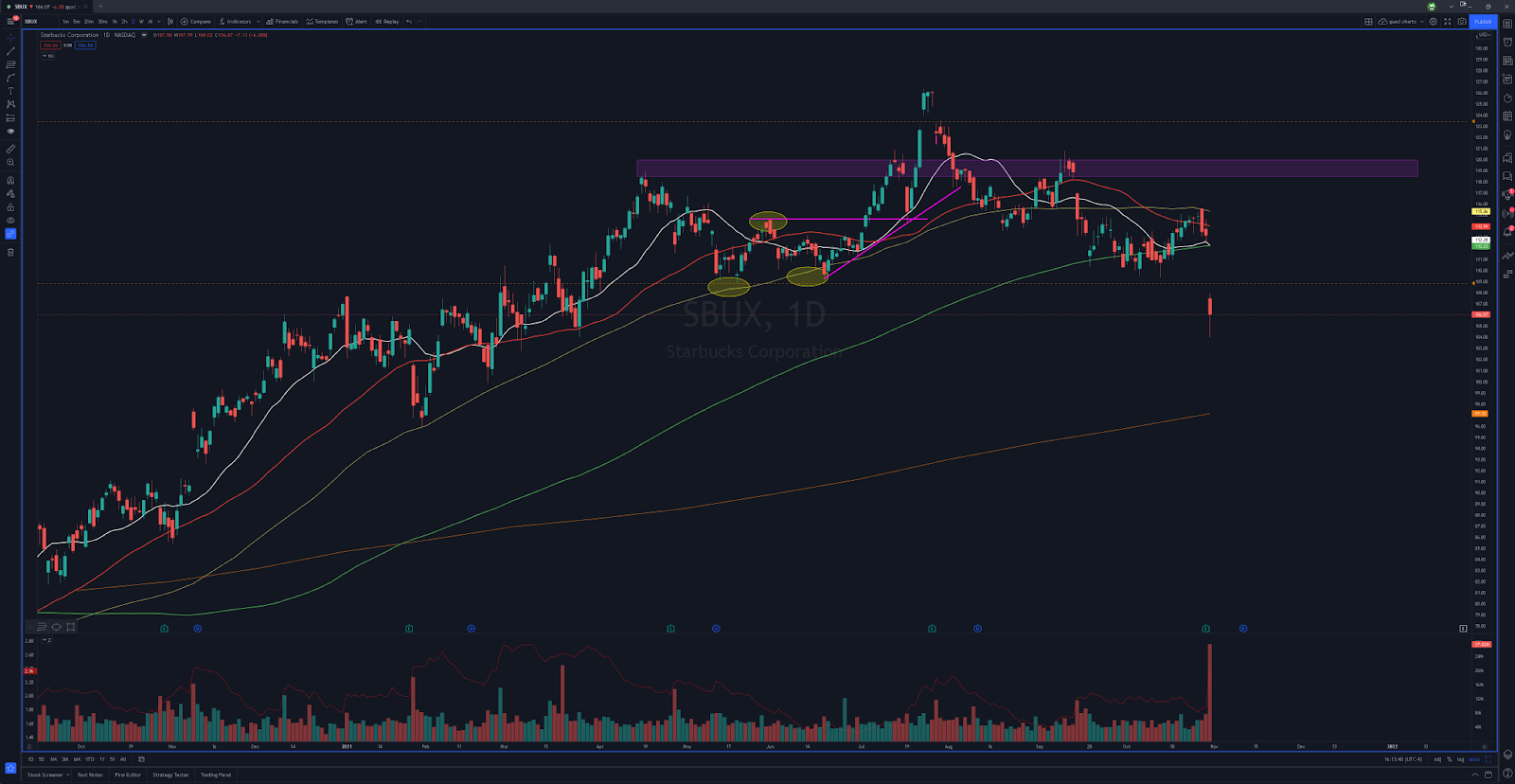Open the select layout grid icon
Image resolution: width=1515 pixels, height=784 pixels.
tap(1368, 21)
